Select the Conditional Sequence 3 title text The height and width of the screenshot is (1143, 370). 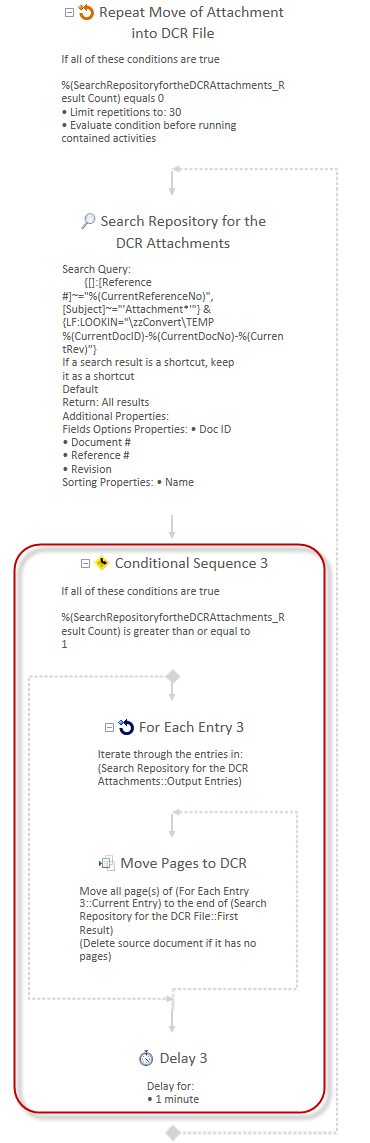192,563
